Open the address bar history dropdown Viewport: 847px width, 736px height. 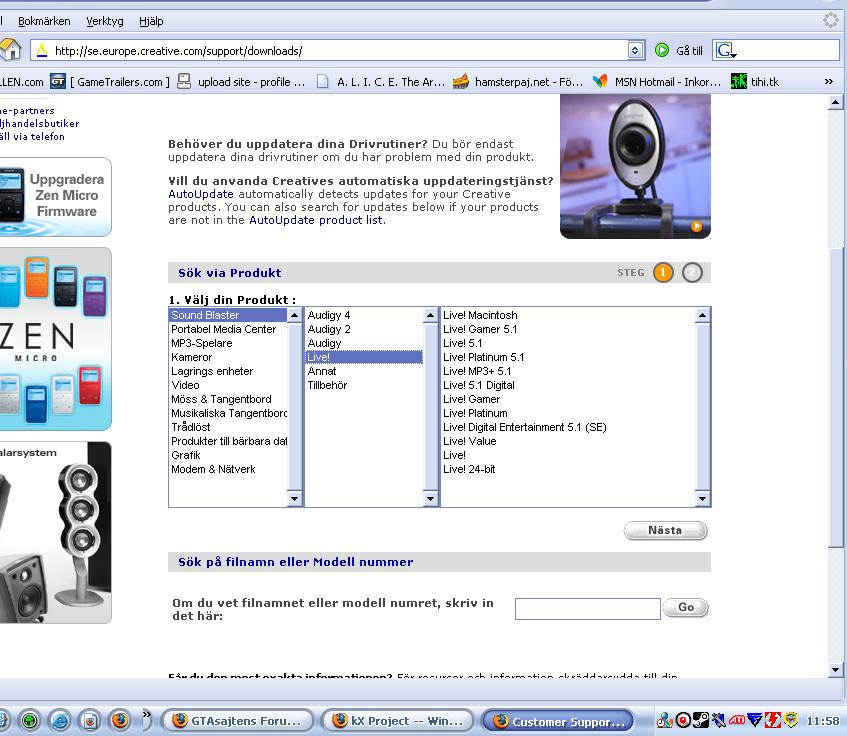tap(635, 51)
